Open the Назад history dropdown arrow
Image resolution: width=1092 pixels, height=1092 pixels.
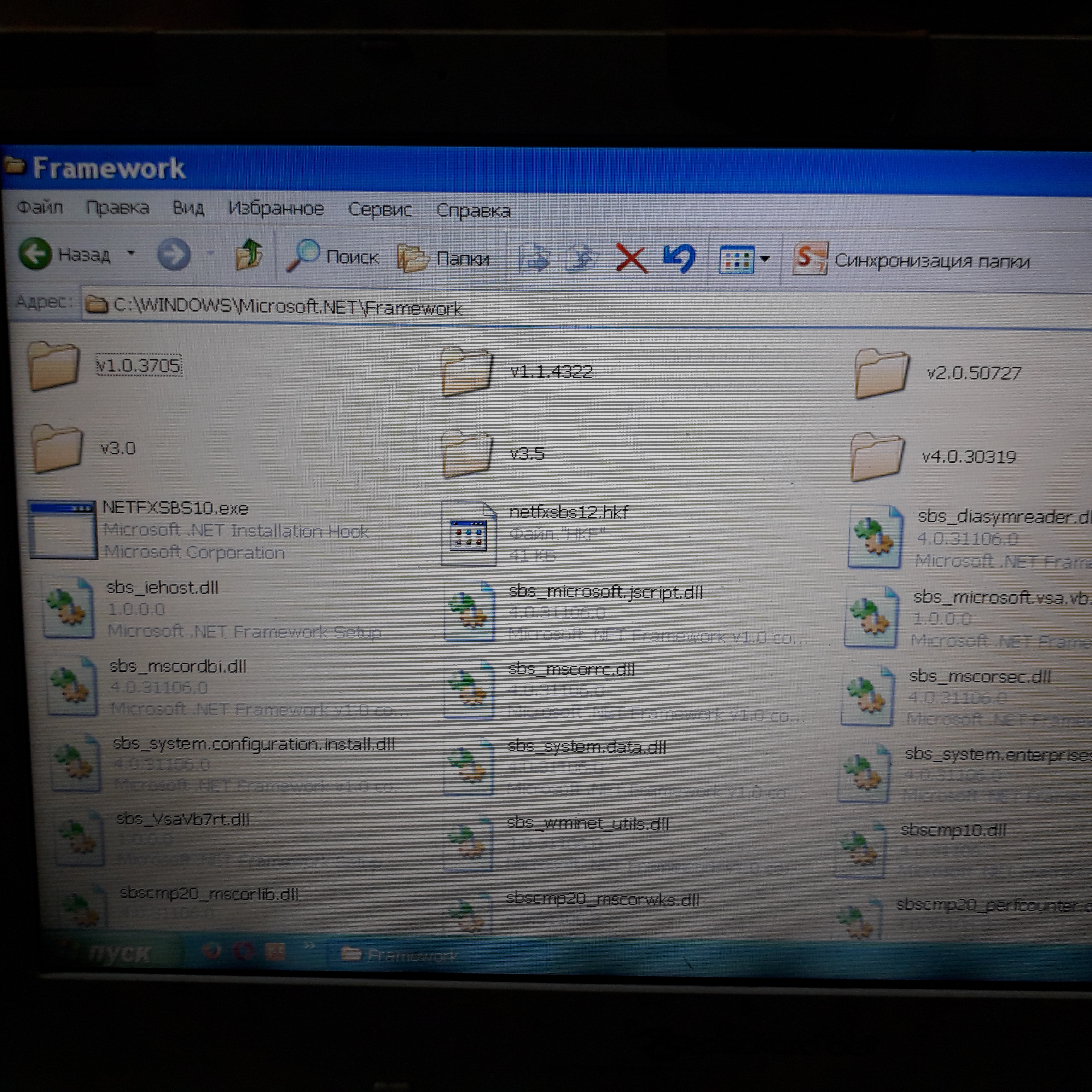coord(131,253)
